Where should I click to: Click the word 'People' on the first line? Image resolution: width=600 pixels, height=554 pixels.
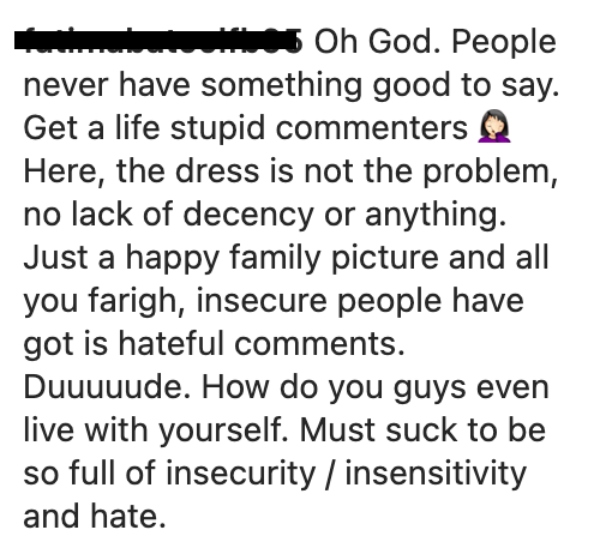click(504, 43)
